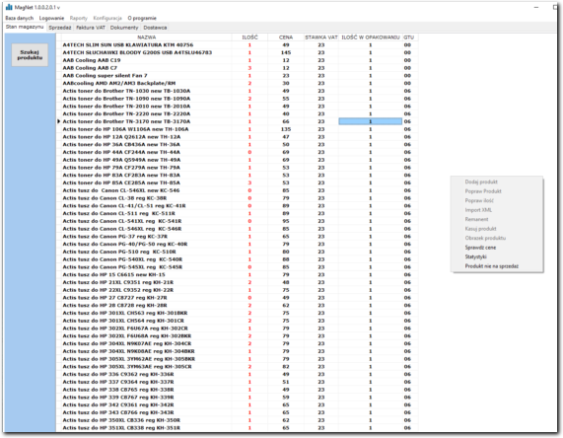563x438 pixels.
Task: Sort by the CENA column header
Action: coord(286,37)
